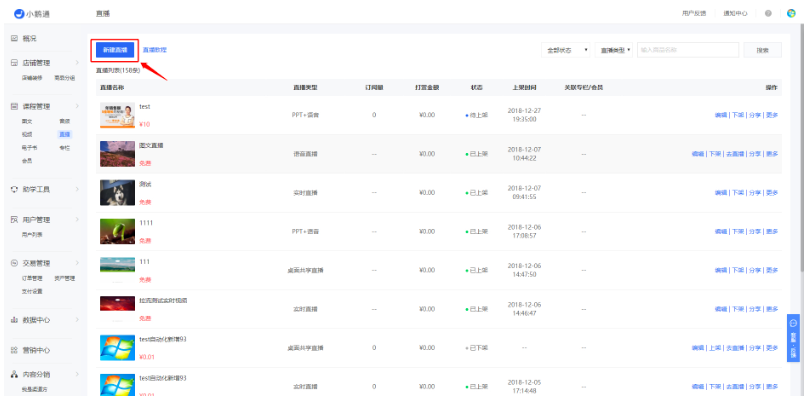Open 订单管理 in sidebar
This screenshot has width=805, height=396.
pyautogui.click(x=32, y=278)
